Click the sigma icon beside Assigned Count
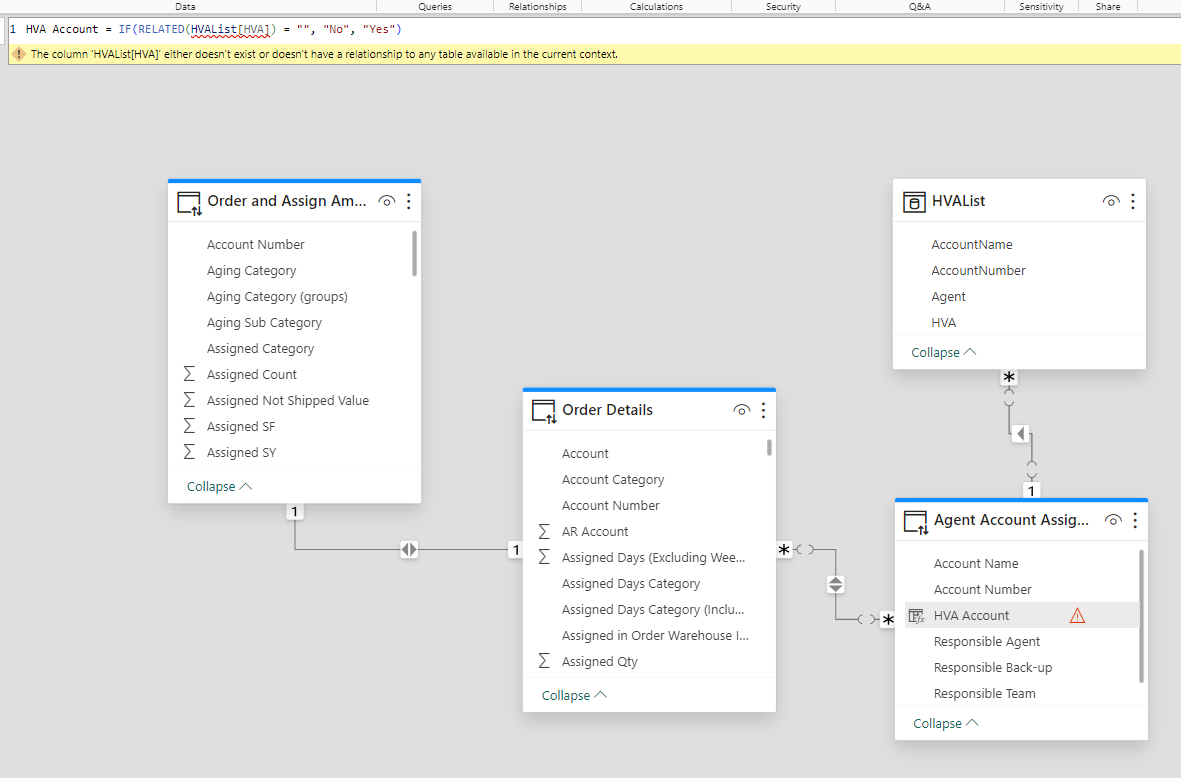Screen dimensions: 1181x778 [x=189, y=374]
